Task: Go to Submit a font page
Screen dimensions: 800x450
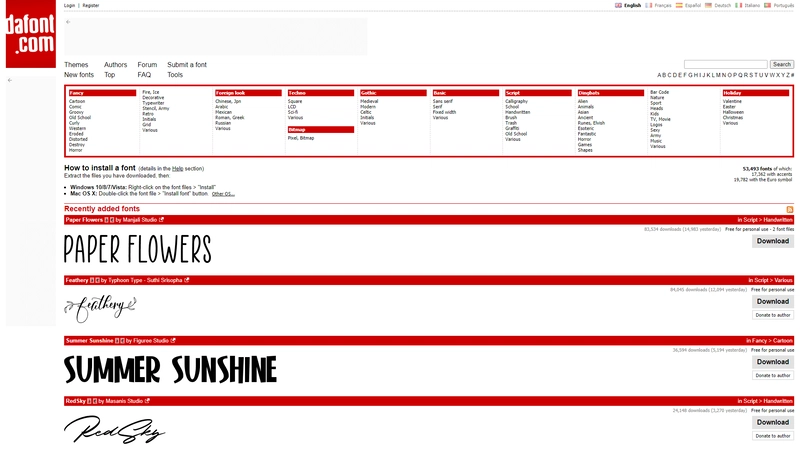Action: pos(187,65)
